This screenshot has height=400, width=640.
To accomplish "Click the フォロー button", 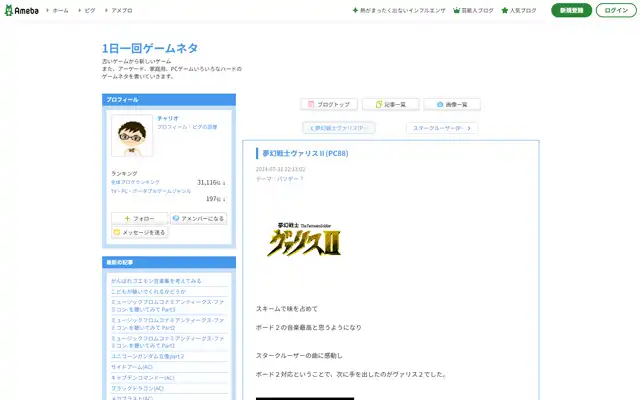I will point(140,218).
